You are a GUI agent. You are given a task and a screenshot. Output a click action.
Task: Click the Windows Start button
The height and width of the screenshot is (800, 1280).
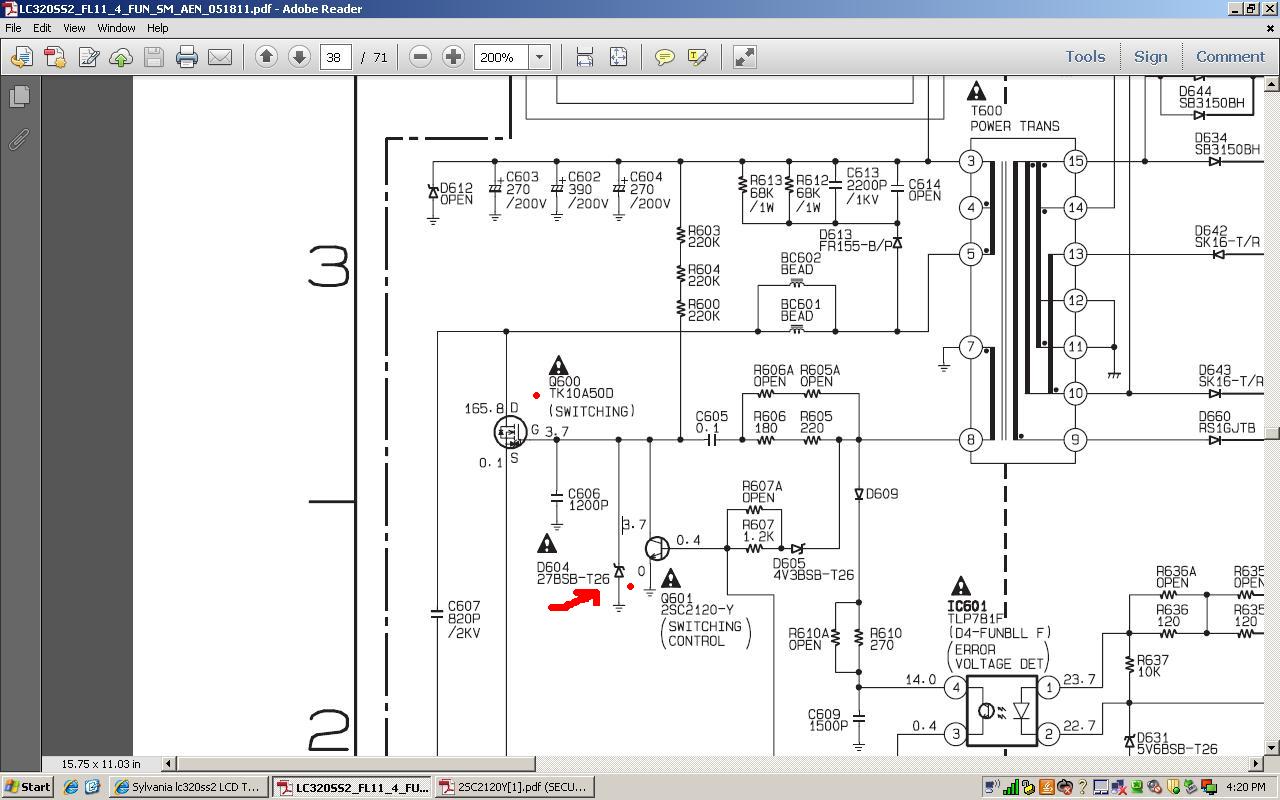pos(27,787)
